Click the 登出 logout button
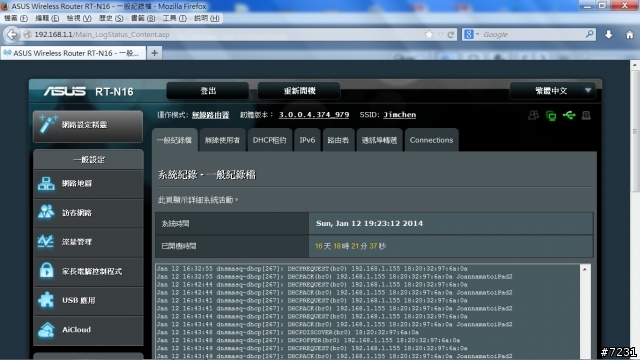 208,91
